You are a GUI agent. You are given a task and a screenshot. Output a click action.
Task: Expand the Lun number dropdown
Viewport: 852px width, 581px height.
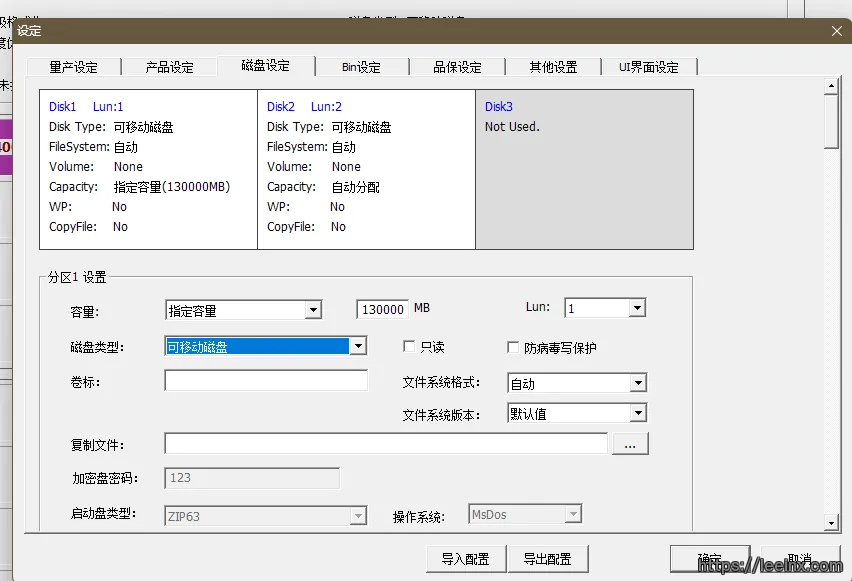click(637, 309)
